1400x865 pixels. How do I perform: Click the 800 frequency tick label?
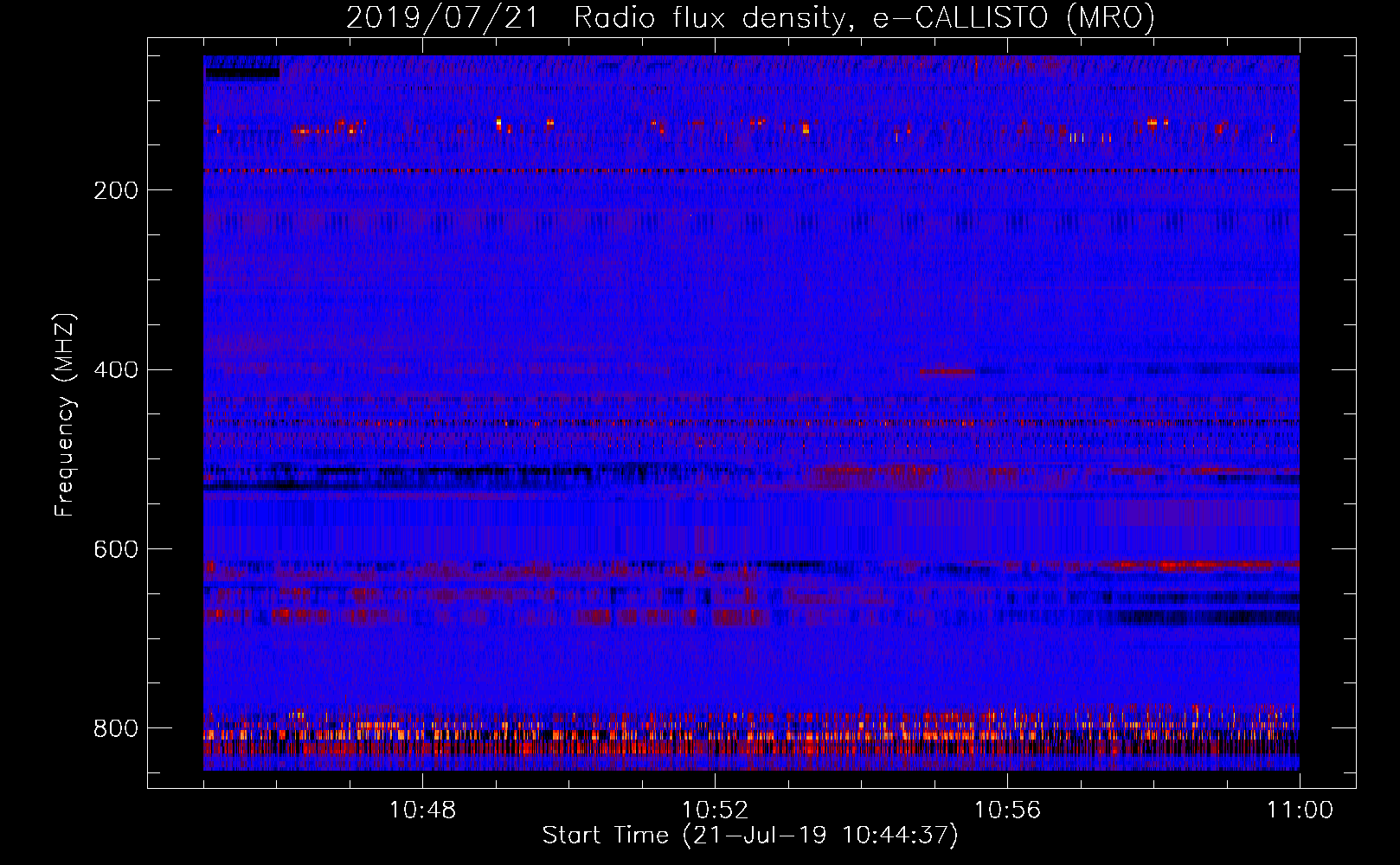(x=115, y=728)
